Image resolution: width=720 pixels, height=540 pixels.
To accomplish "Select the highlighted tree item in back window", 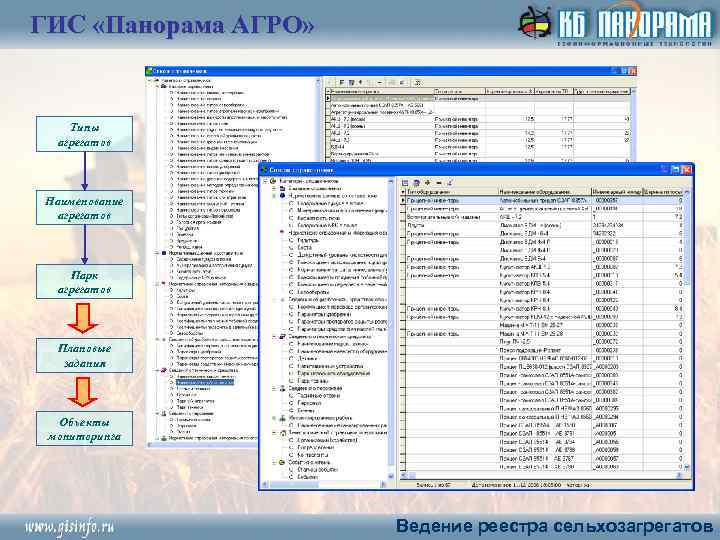I will coord(205,382).
